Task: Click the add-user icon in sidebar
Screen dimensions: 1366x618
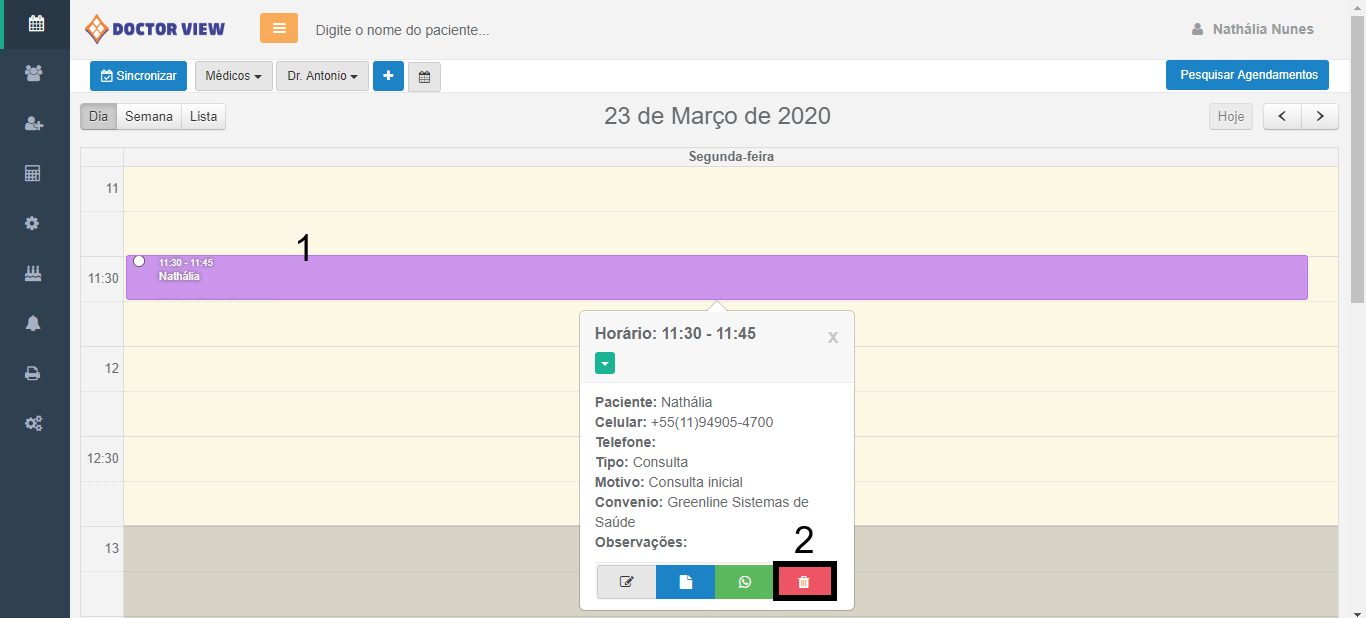Action: (34, 123)
